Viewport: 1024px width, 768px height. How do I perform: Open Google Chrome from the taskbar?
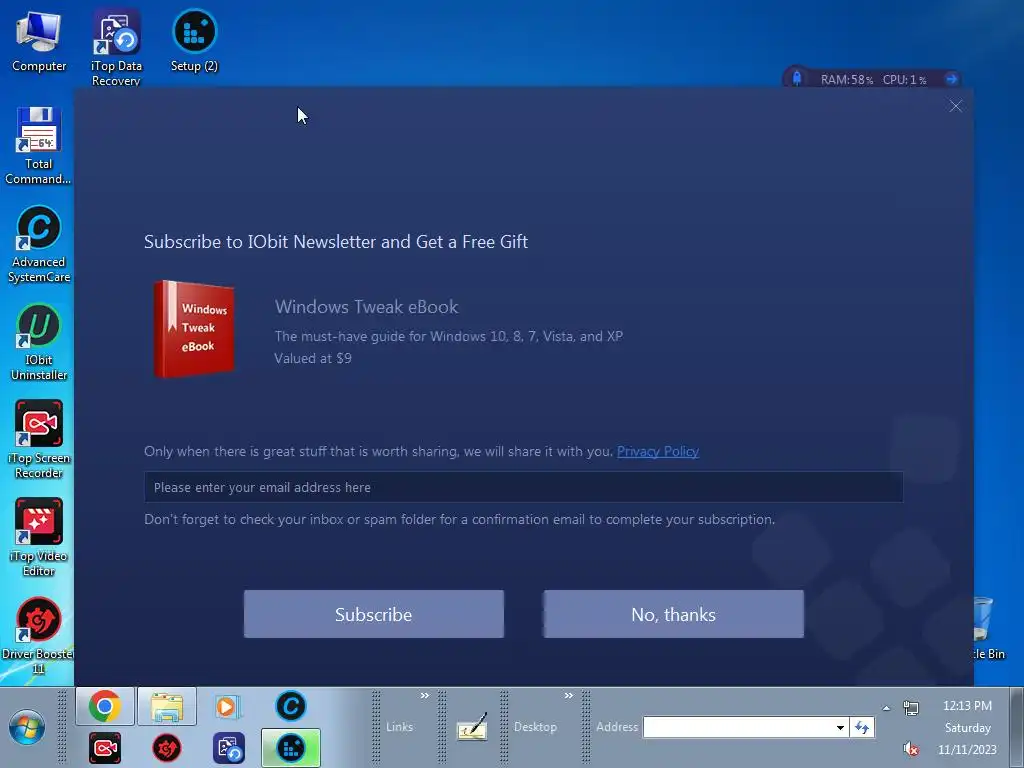click(x=105, y=706)
